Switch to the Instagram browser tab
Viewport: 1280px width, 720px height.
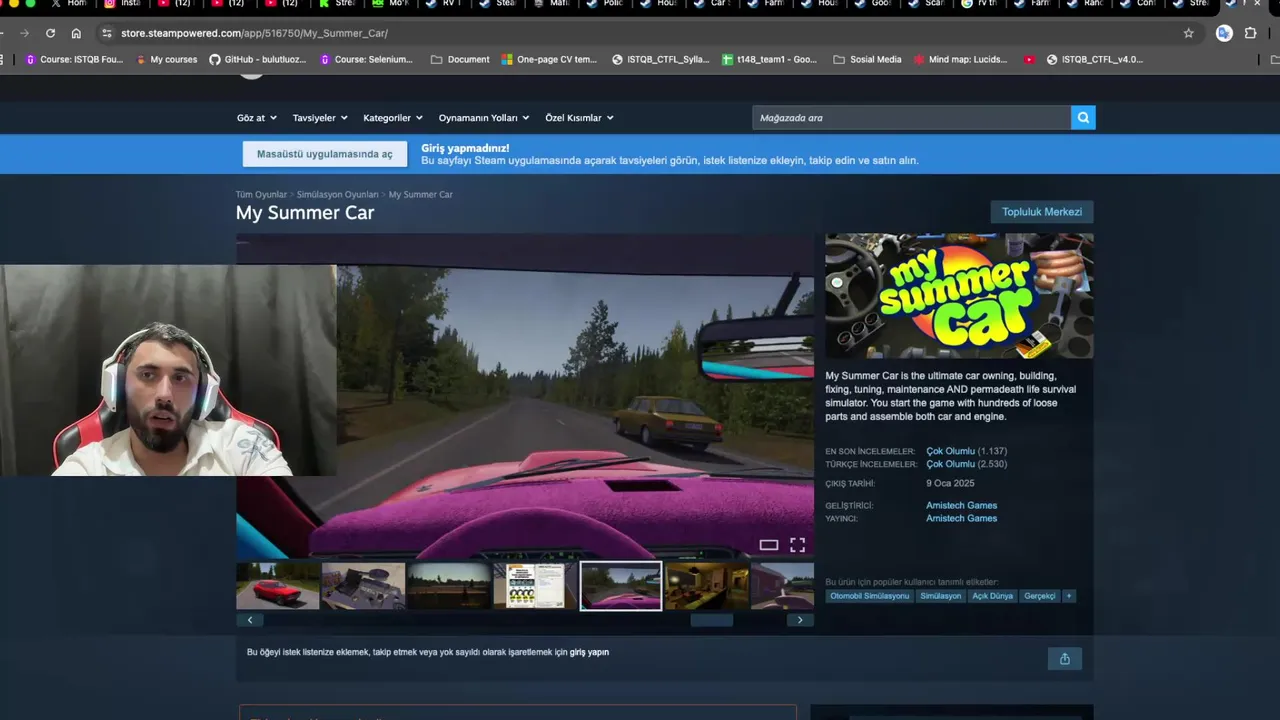tap(124, 4)
